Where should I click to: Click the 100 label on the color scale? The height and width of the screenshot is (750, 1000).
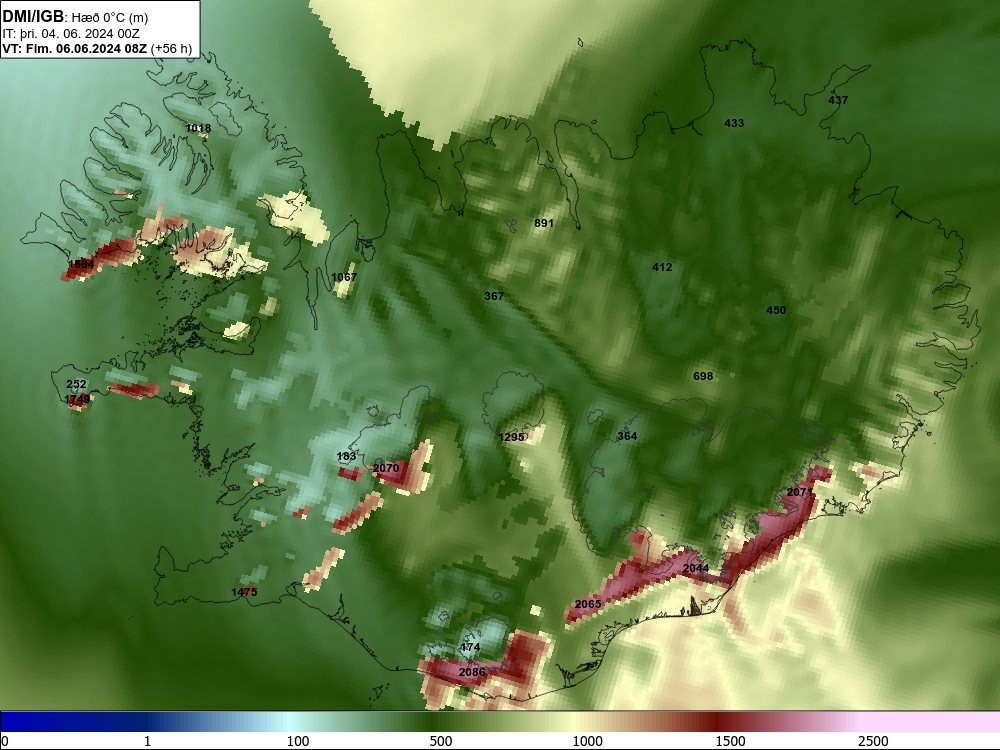point(298,741)
